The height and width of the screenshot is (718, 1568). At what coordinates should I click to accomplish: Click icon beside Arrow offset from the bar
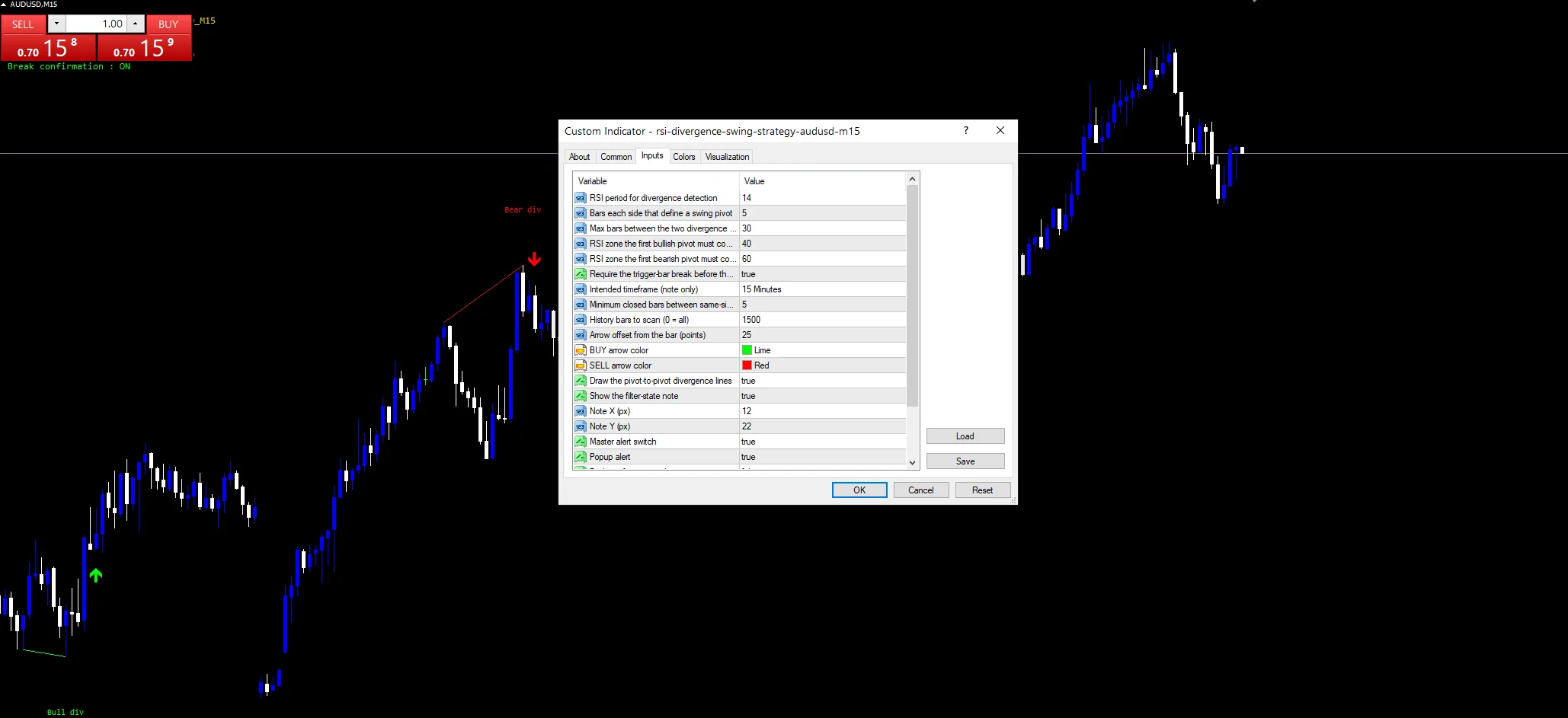(581, 335)
